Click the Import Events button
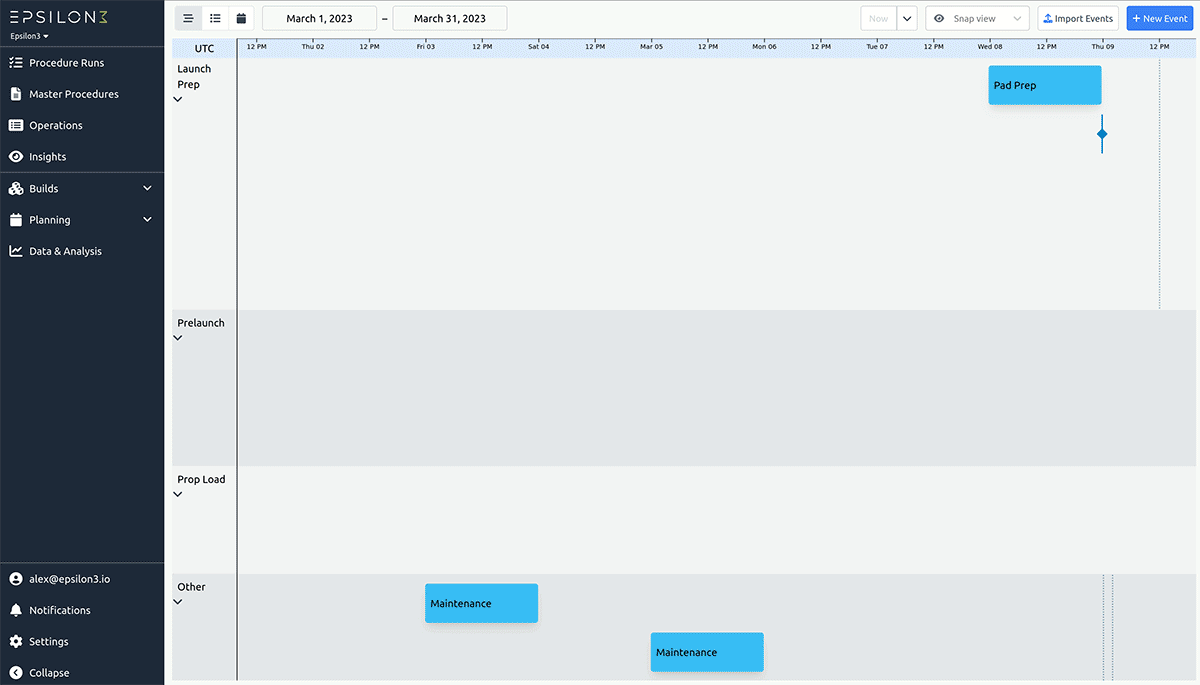 point(1078,17)
